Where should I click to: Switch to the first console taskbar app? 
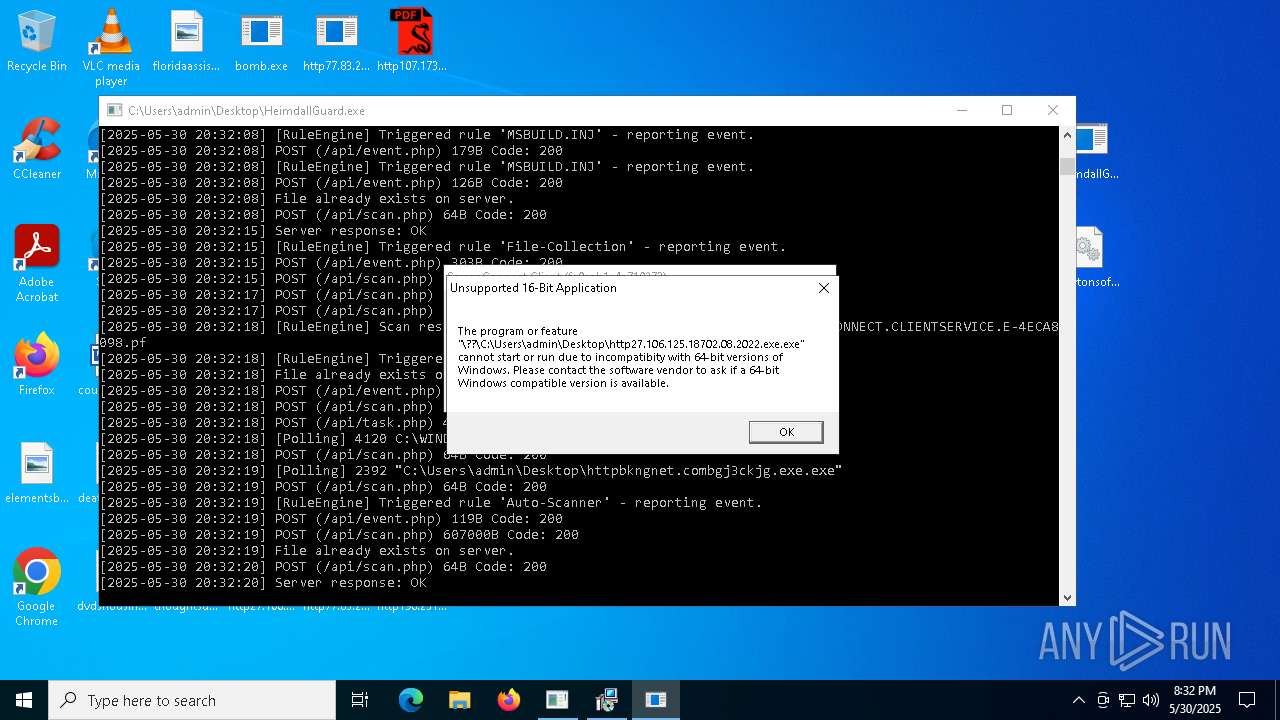(557, 700)
